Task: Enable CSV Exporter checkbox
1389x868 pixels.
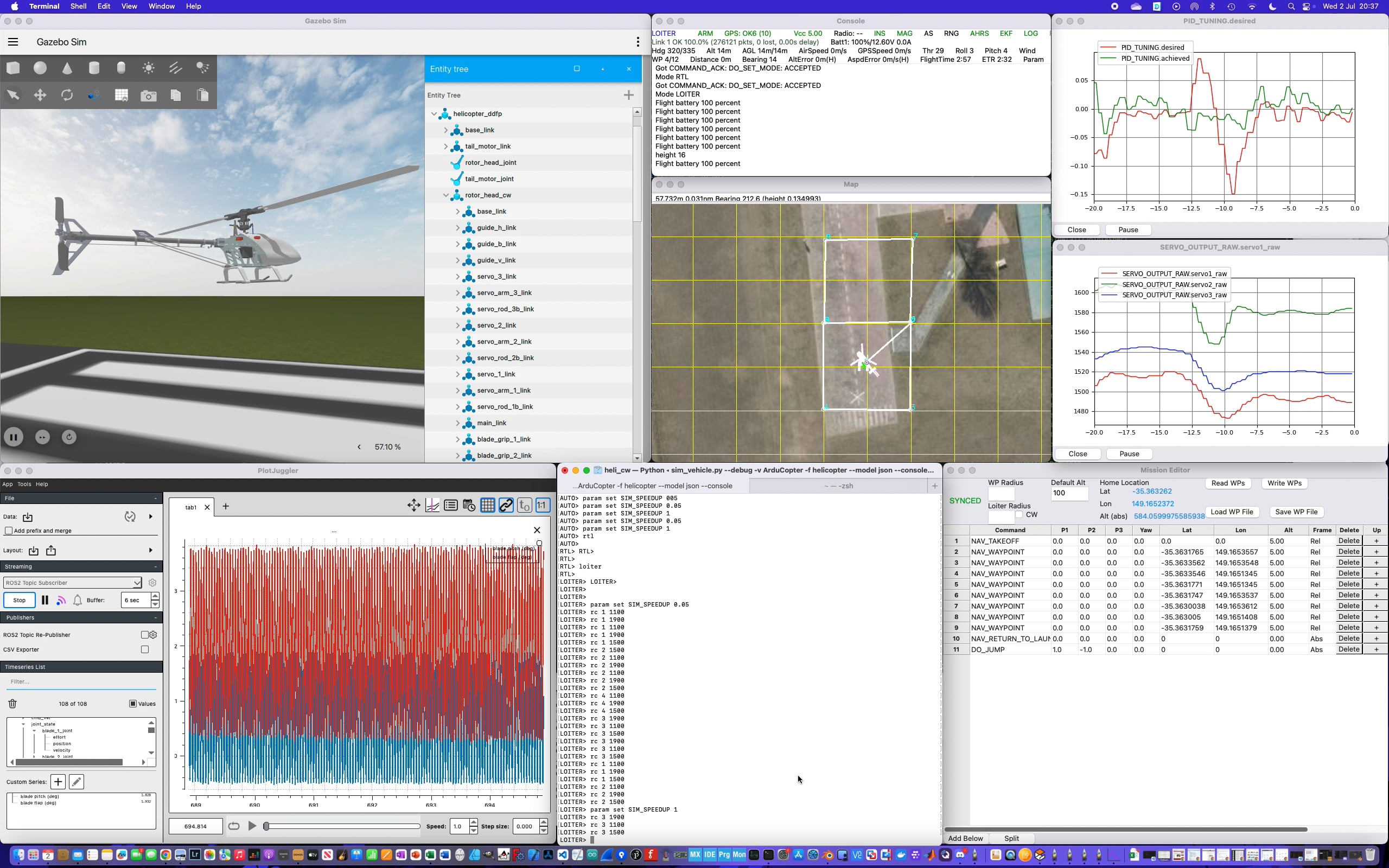Action: (x=145, y=650)
